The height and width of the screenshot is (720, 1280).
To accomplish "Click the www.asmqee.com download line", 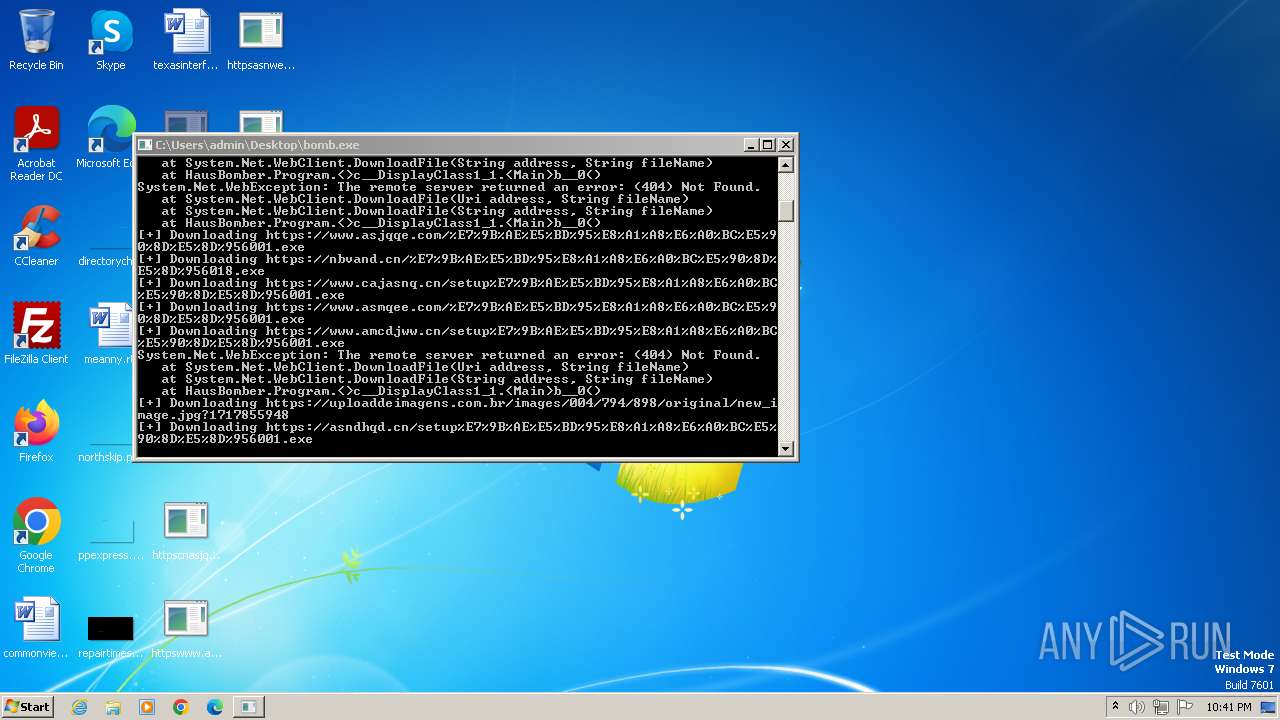I will click(x=457, y=313).
